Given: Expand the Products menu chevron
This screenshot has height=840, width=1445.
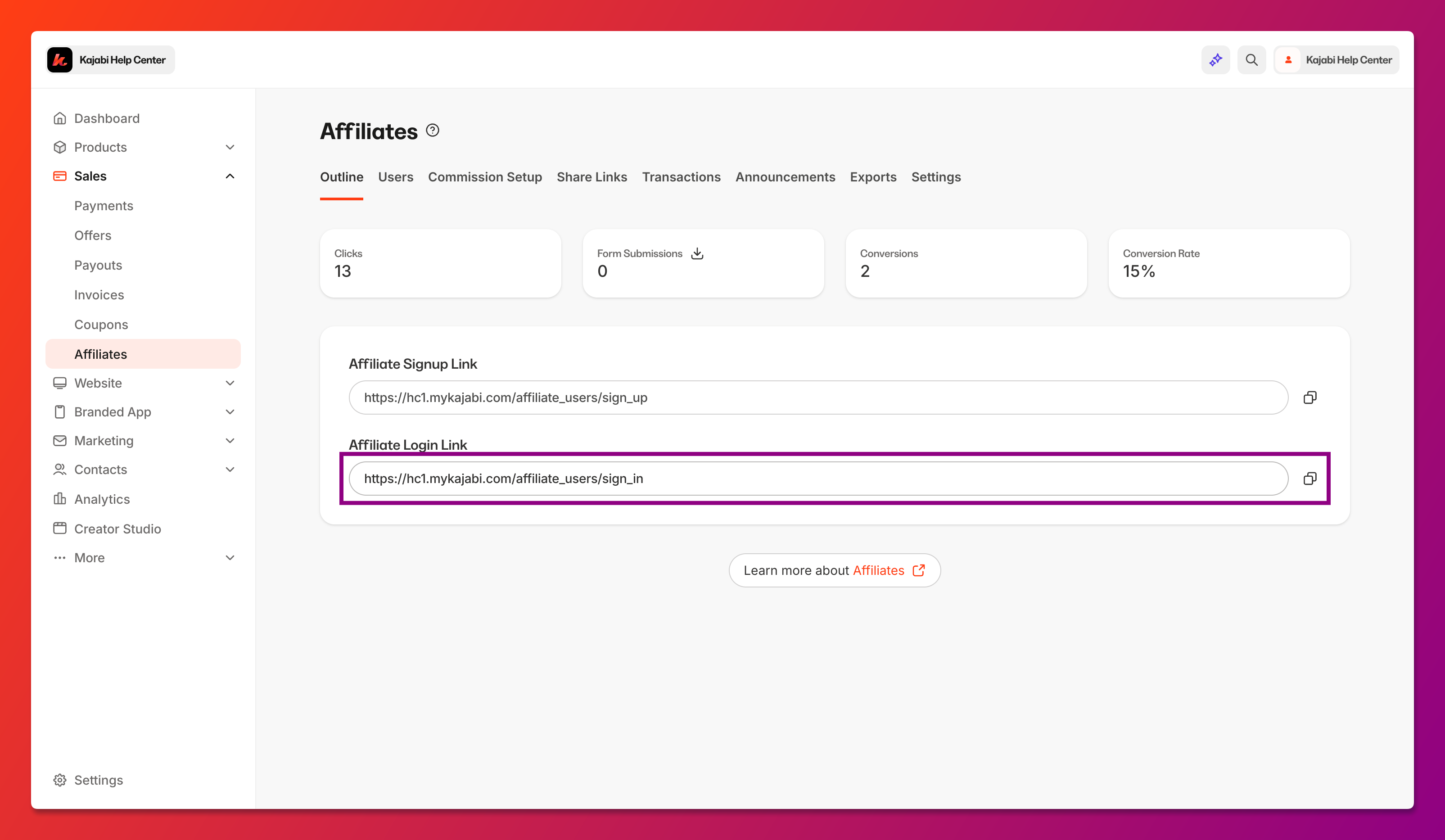Looking at the screenshot, I should pyautogui.click(x=230, y=147).
